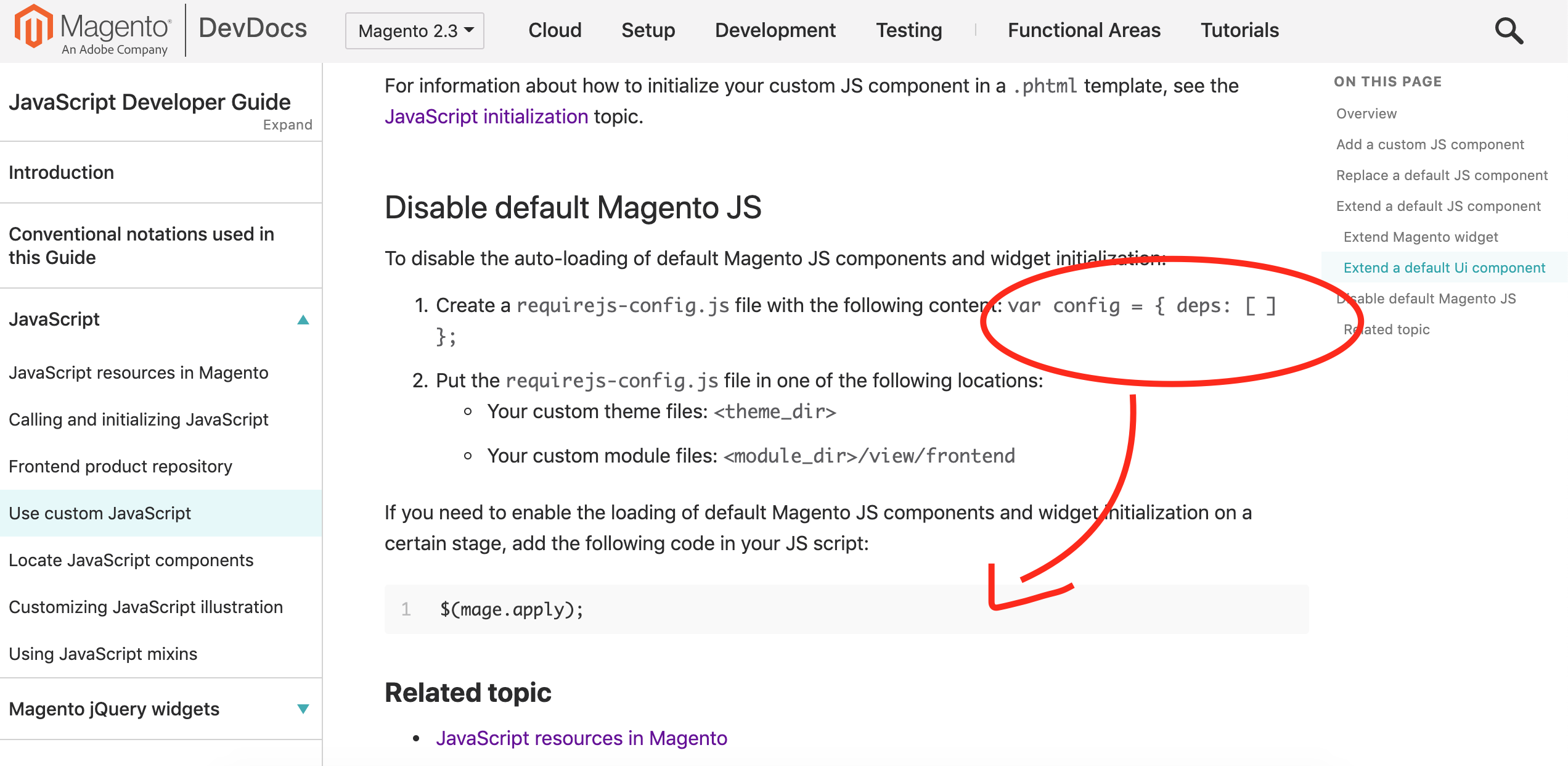
Task: Open the Development navigation menu
Action: (775, 30)
